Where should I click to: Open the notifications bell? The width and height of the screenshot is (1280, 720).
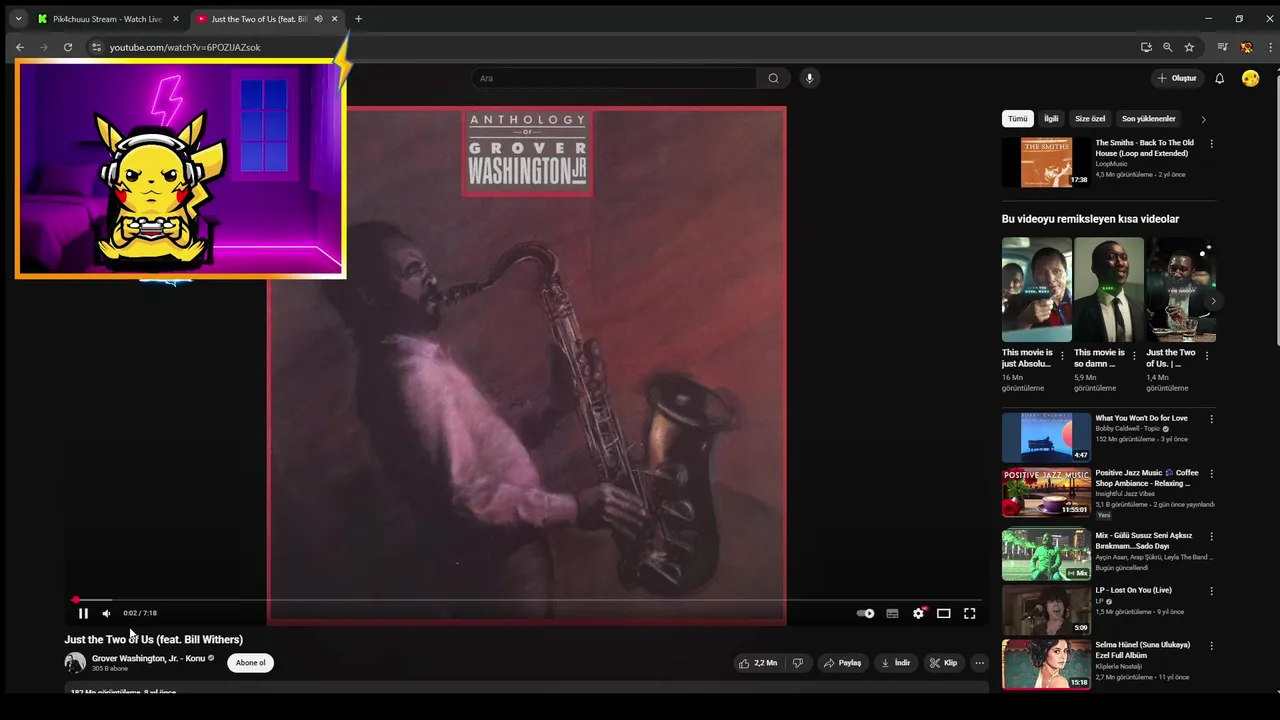click(1219, 78)
